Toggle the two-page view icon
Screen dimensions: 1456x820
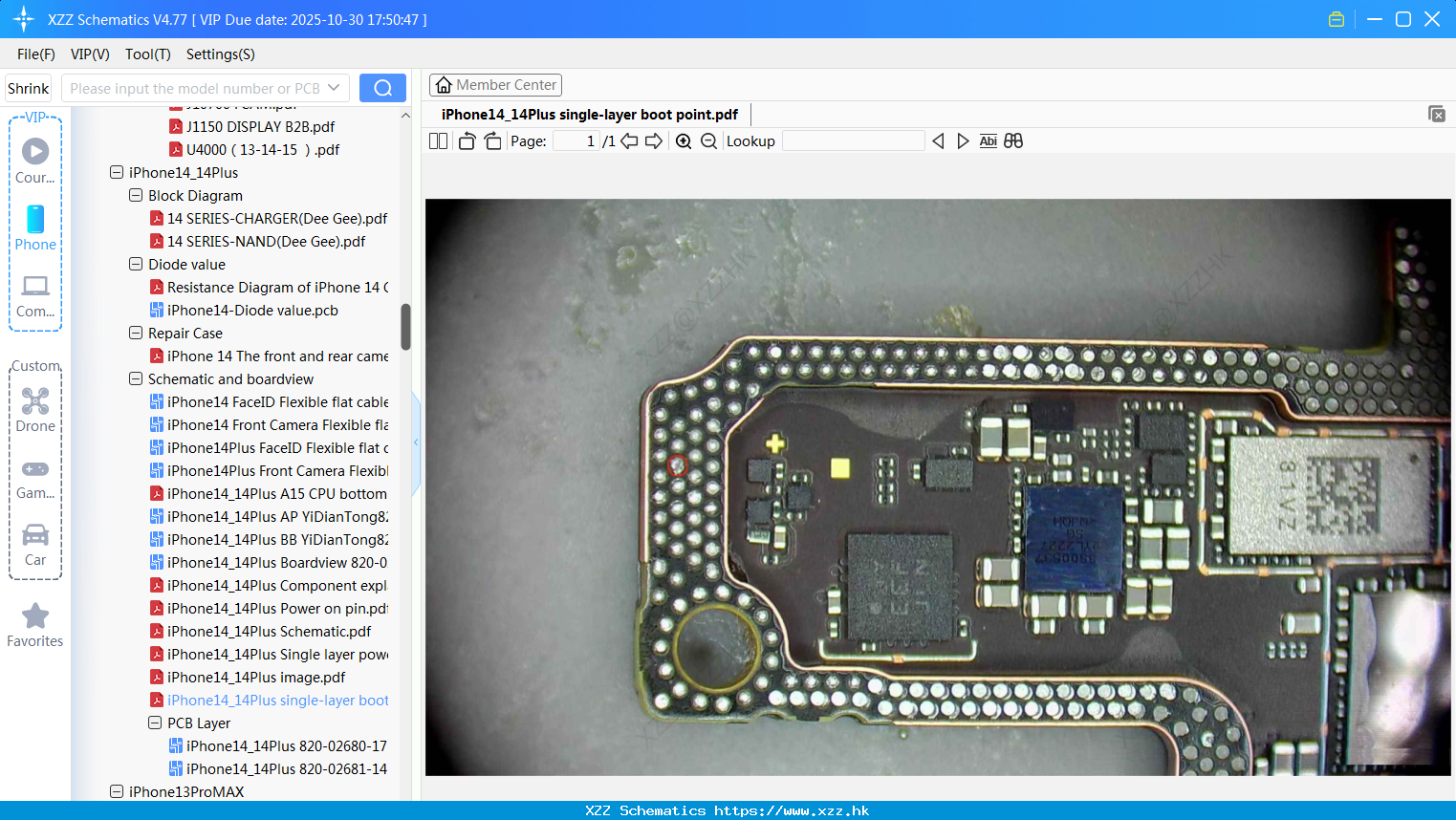[x=438, y=141]
